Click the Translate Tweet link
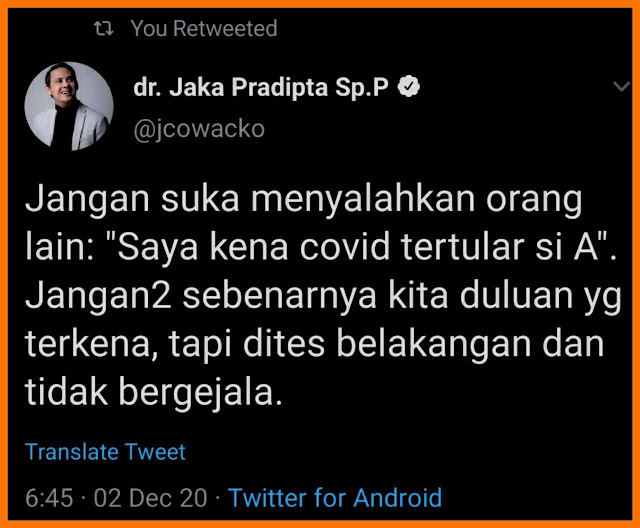Viewport: 640px width, 528px height. tap(105, 452)
